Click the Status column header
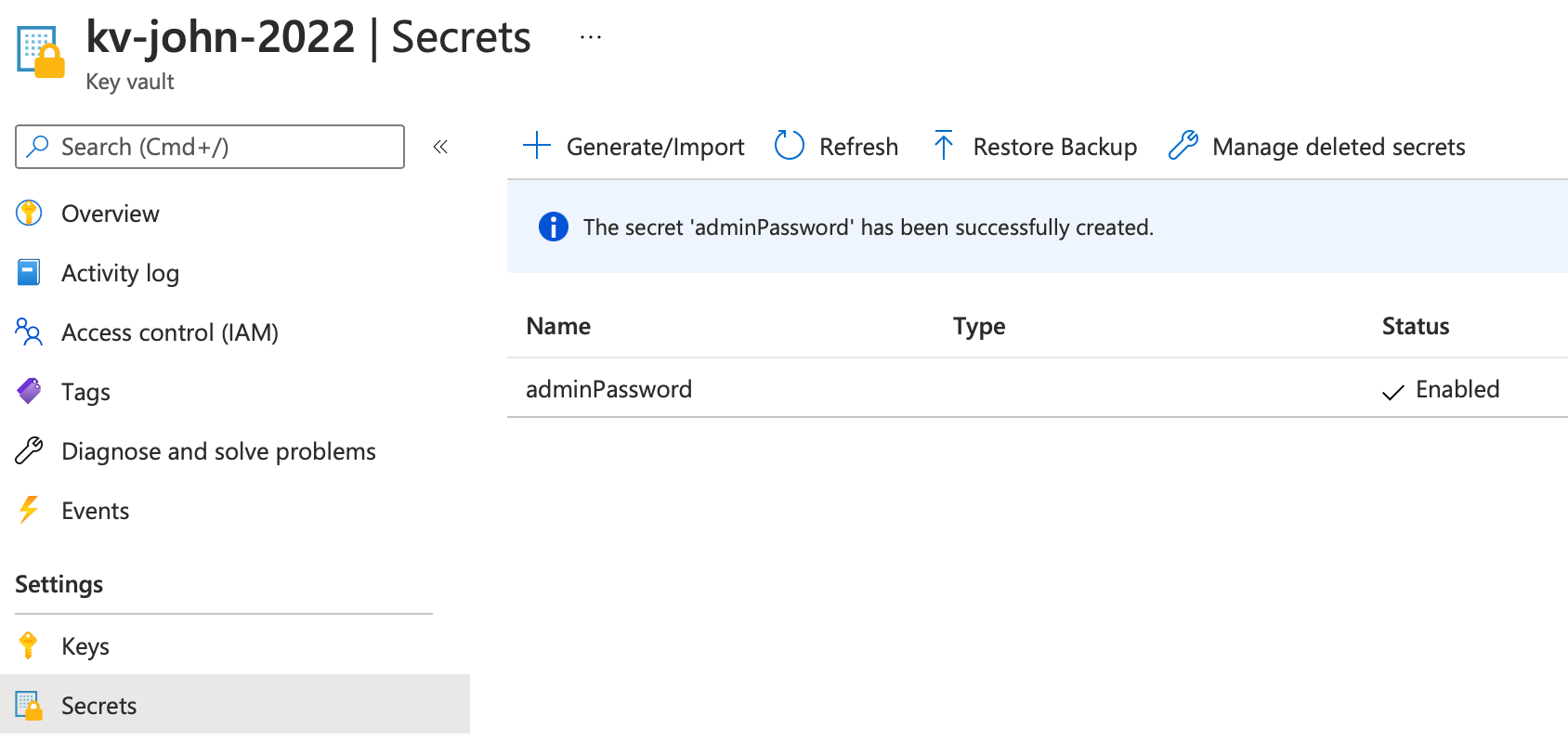This screenshot has height=741, width=1568. (x=1415, y=326)
